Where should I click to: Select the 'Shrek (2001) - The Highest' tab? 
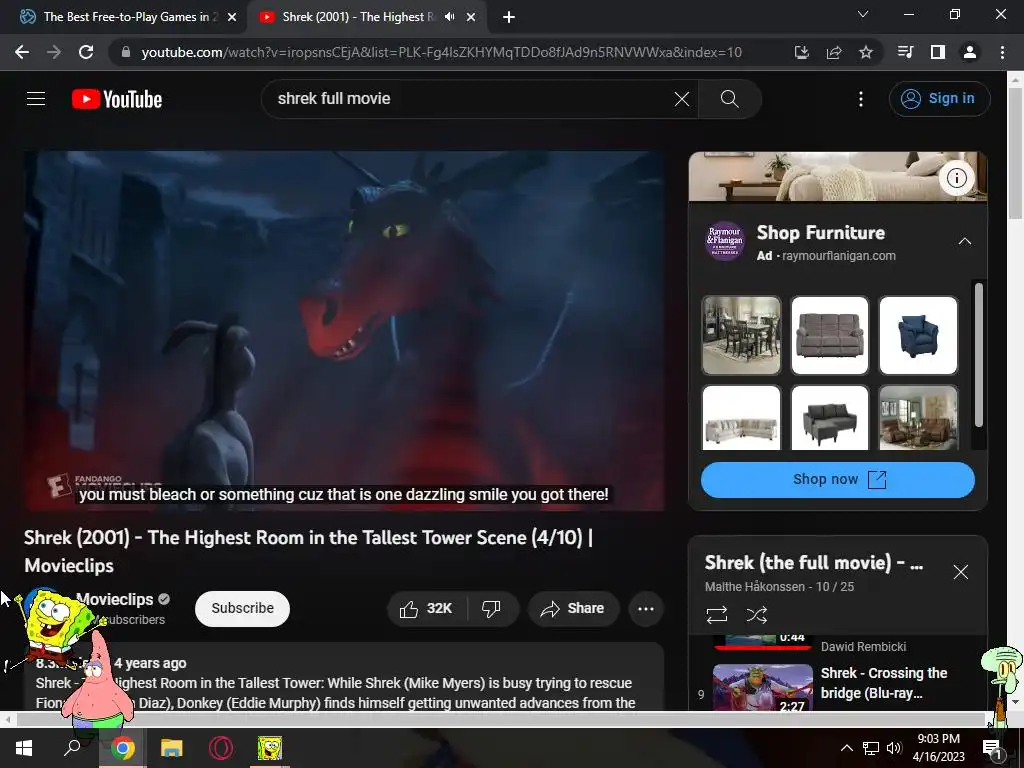point(358,17)
